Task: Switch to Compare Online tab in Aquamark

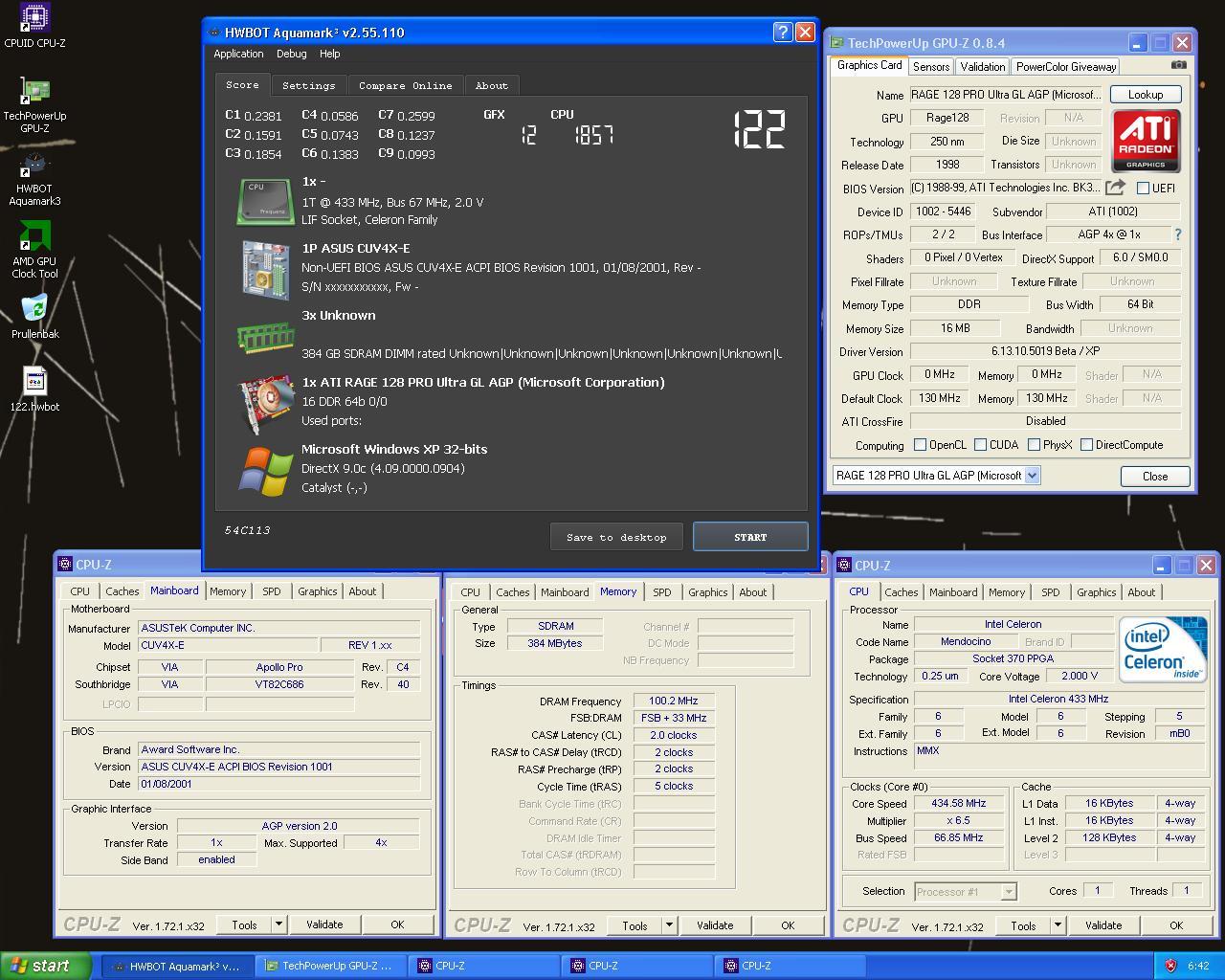Action: click(406, 85)
